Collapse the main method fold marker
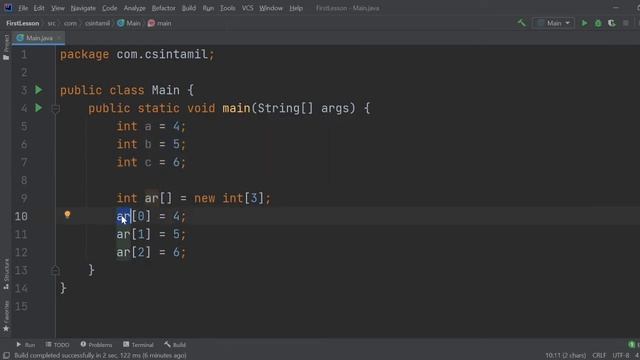The height and width of the screenshot is (360, 640). pos(56,109)
